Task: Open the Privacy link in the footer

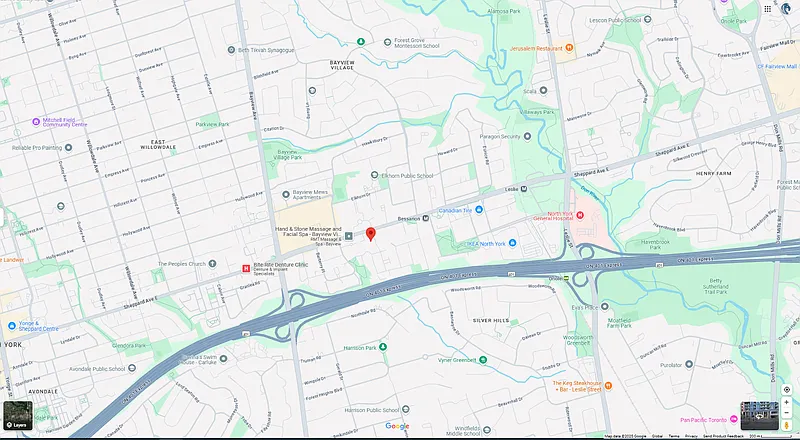Action: click(x=691, y=436)
